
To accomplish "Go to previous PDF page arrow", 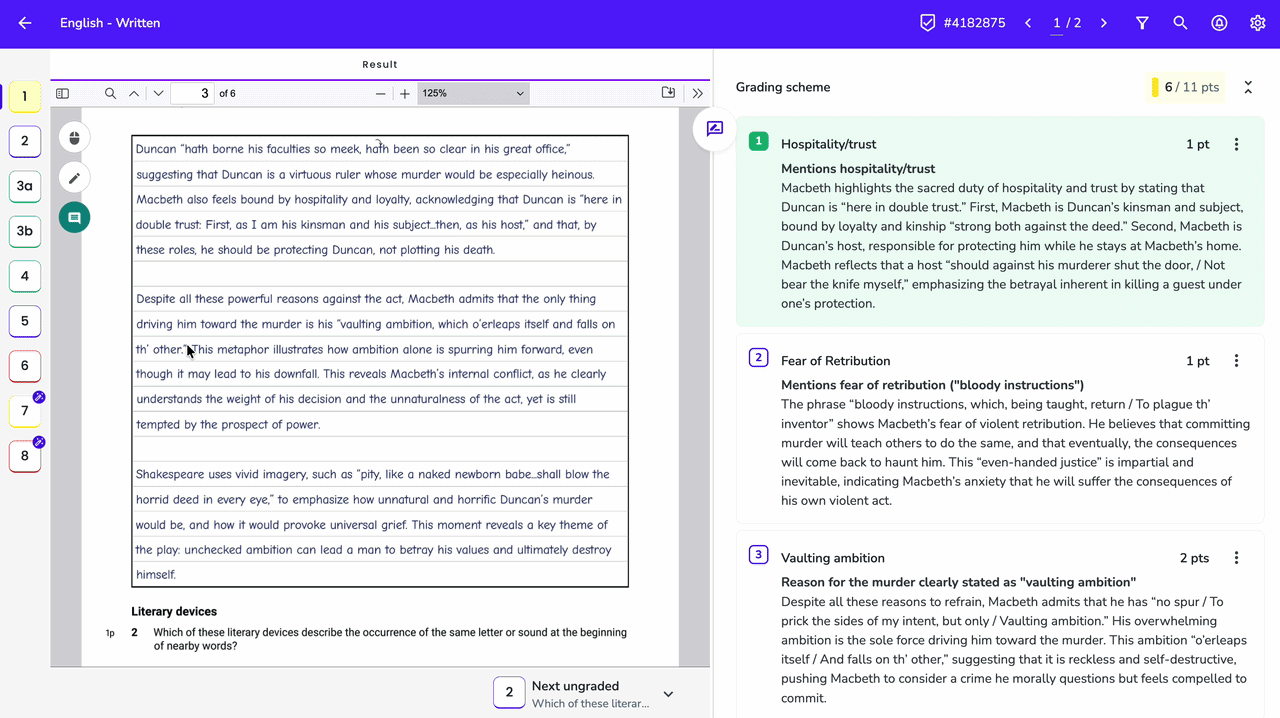I will tap(134, 94).
